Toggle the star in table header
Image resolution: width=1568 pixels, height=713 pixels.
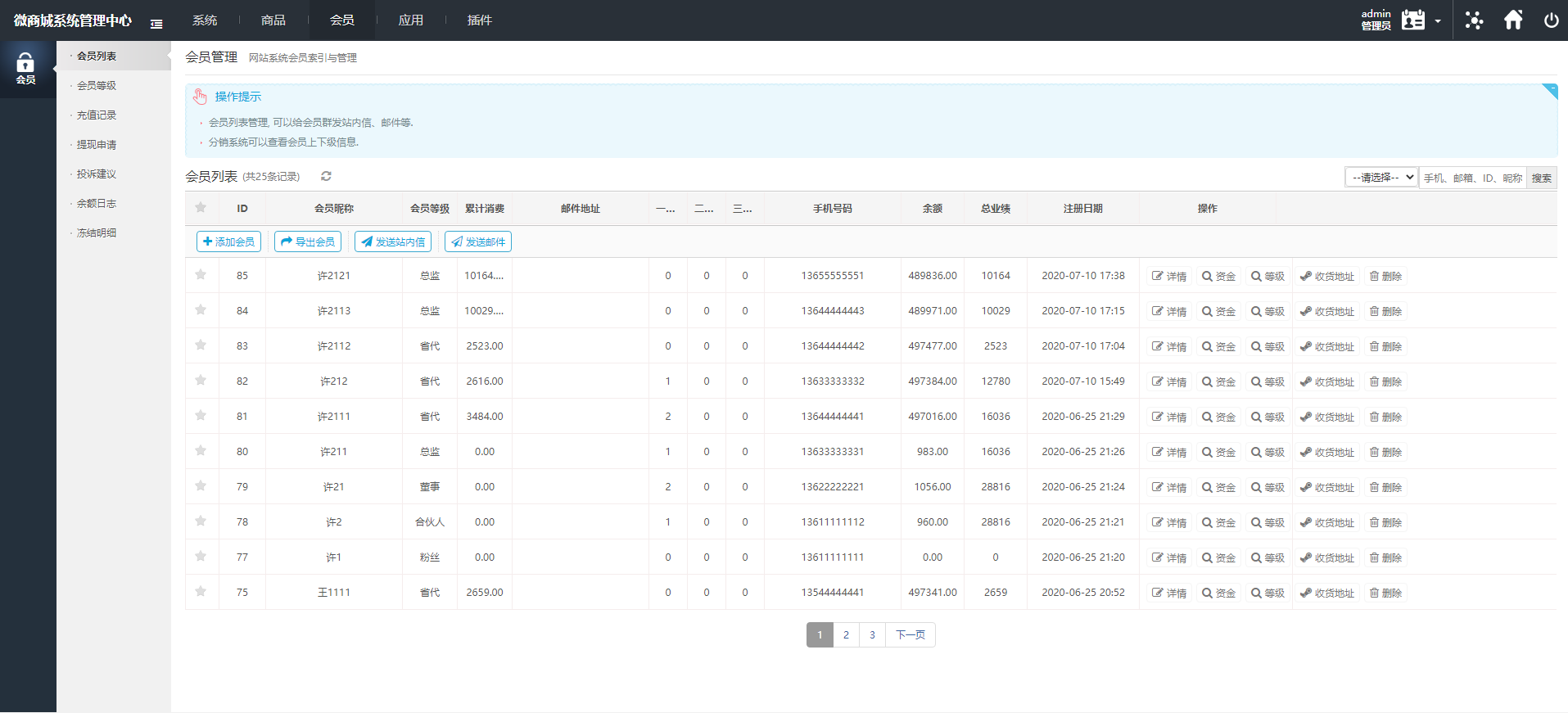(x=201, y=208)
